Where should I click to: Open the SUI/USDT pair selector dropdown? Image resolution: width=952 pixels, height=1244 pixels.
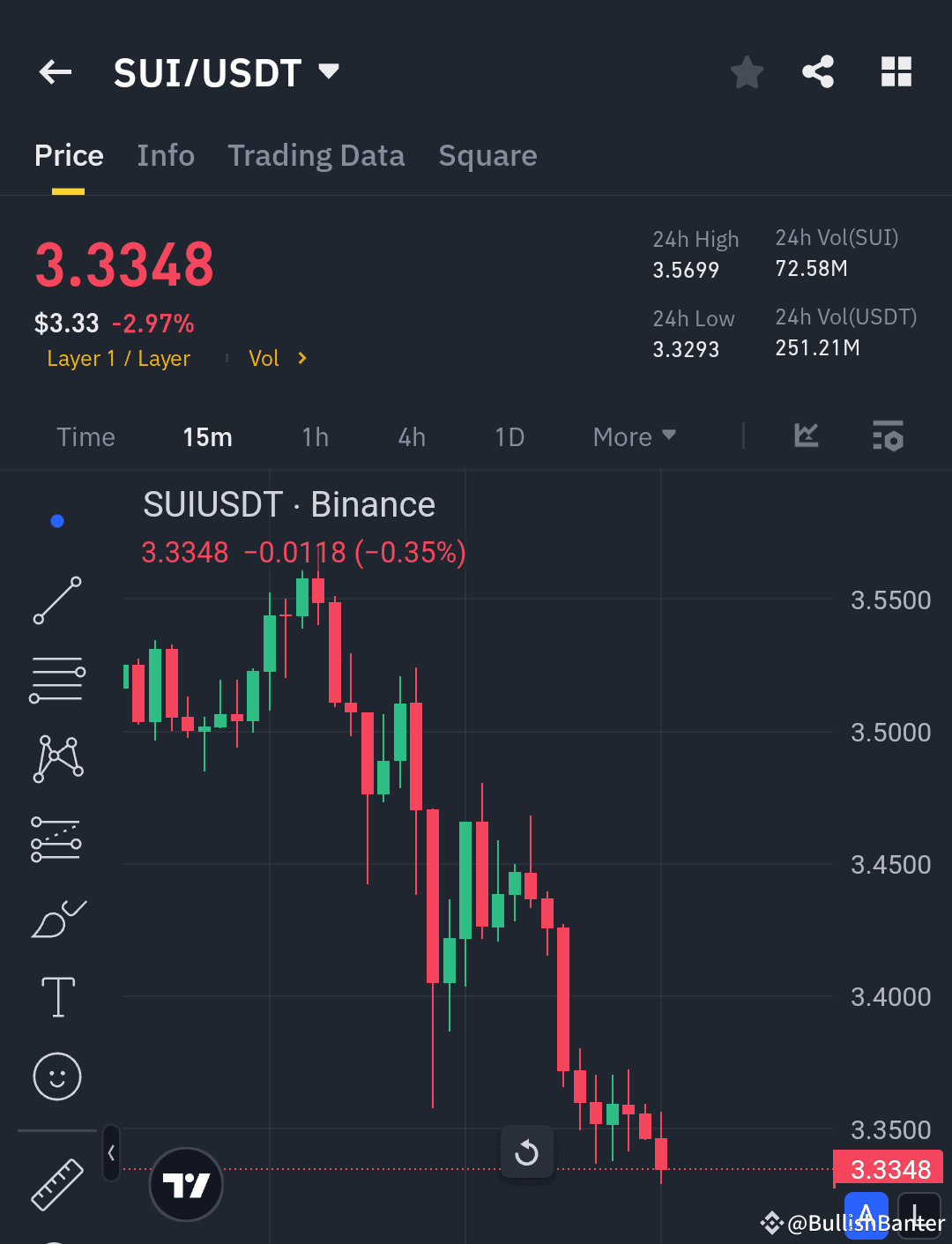(327, 72)
